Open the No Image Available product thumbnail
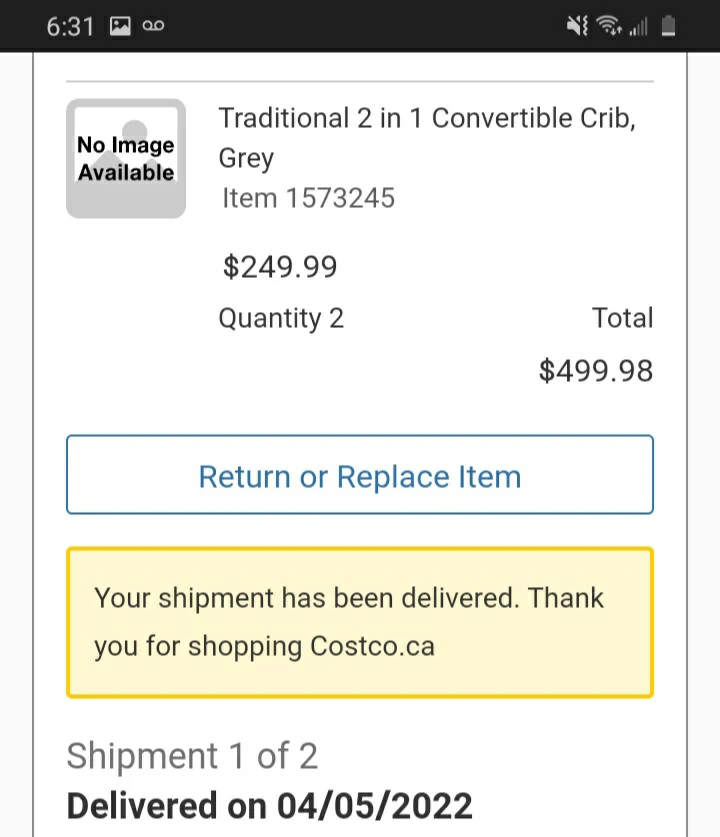 coord(126,159)
